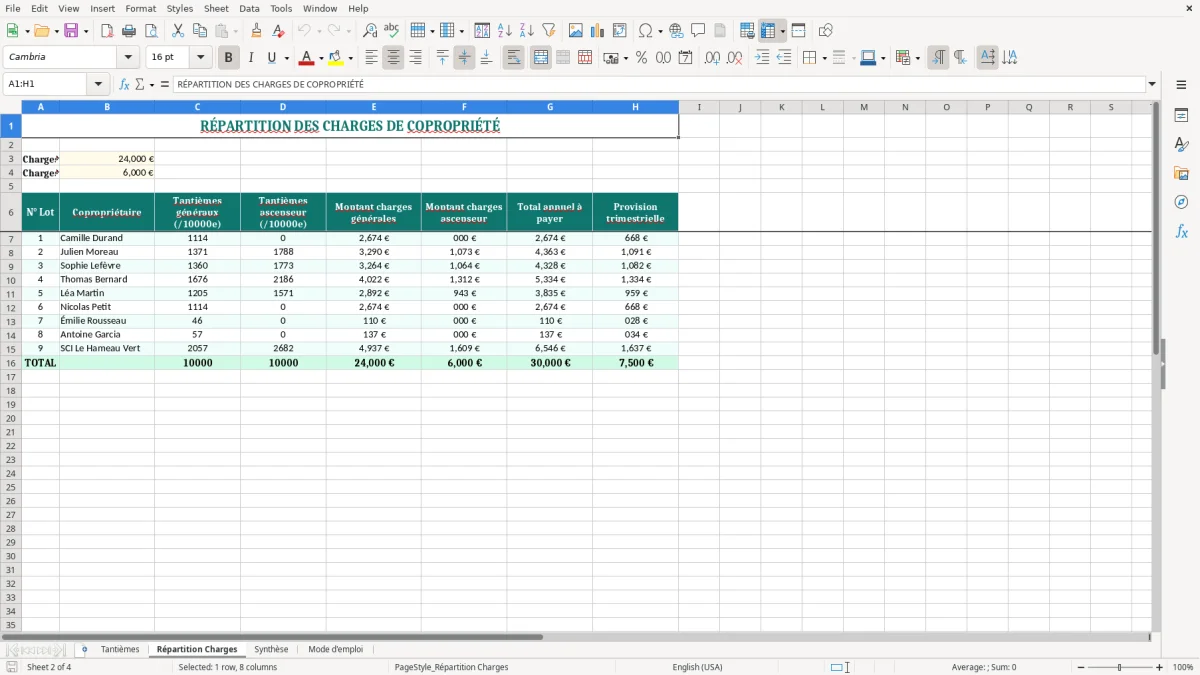Viewport: 1200px width, 675px height.
Task: Open the Font Name dropdown
Action: pyautogui.click(x=128, y=58)
